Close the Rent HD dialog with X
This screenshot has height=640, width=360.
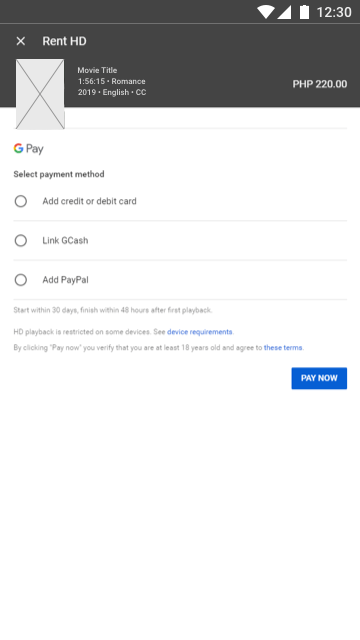[x=20, y=41]
